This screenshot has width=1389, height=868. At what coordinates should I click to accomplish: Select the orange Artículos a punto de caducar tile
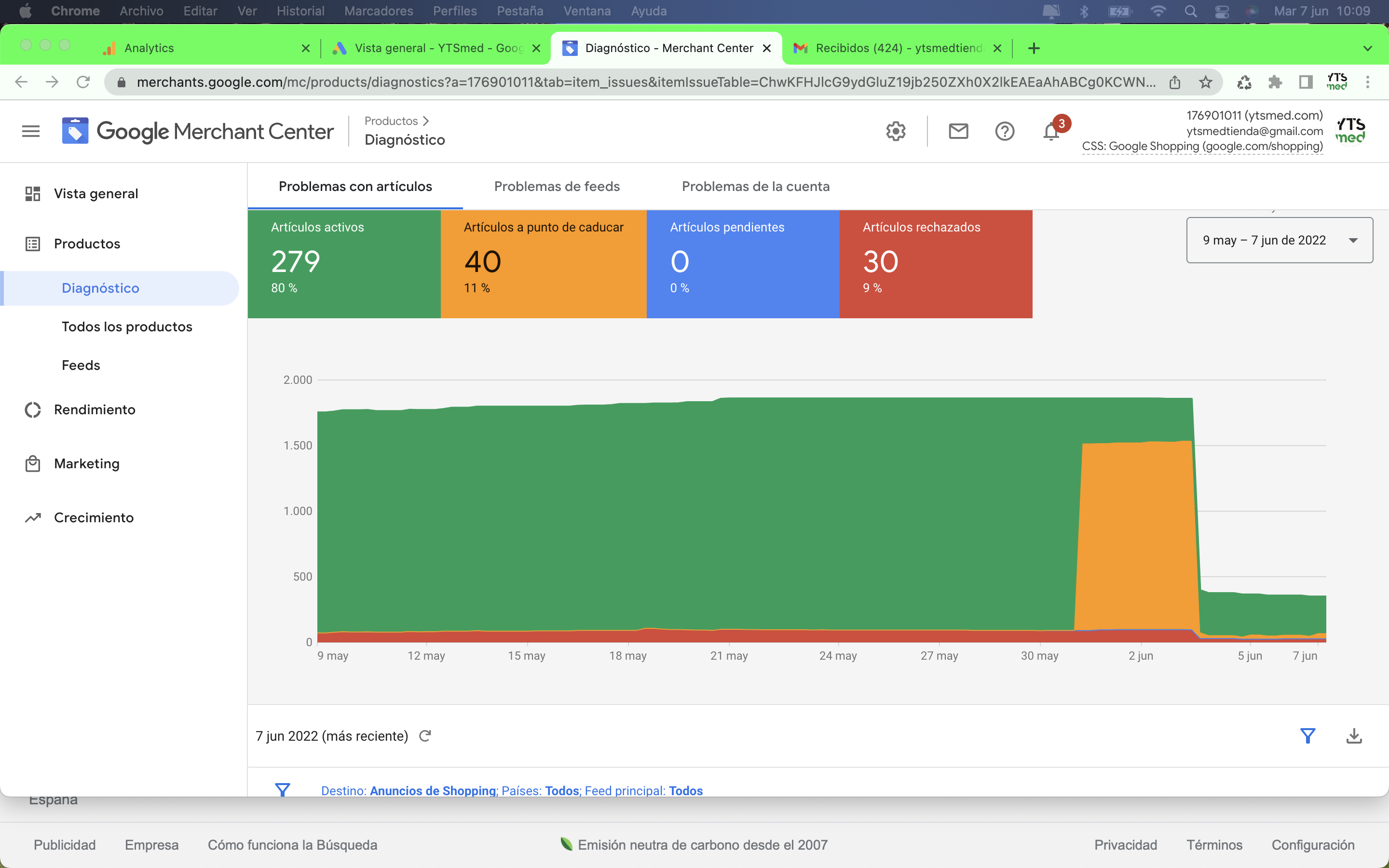[543, 263]
